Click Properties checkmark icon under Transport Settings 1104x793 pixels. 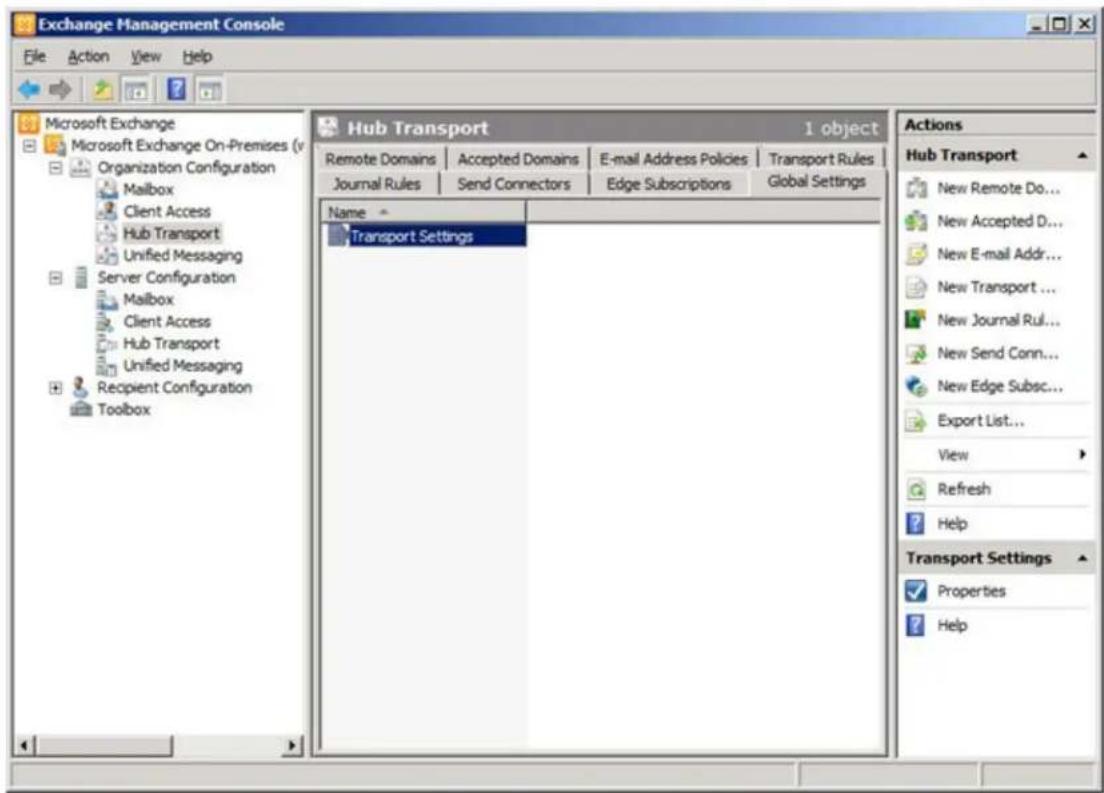point(915,591)
